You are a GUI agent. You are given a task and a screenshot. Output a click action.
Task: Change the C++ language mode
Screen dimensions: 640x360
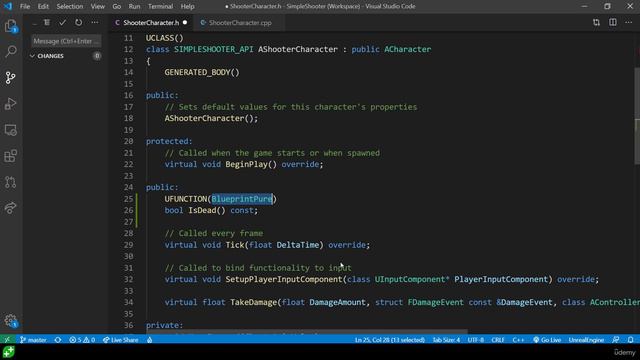tap(518, 340)
